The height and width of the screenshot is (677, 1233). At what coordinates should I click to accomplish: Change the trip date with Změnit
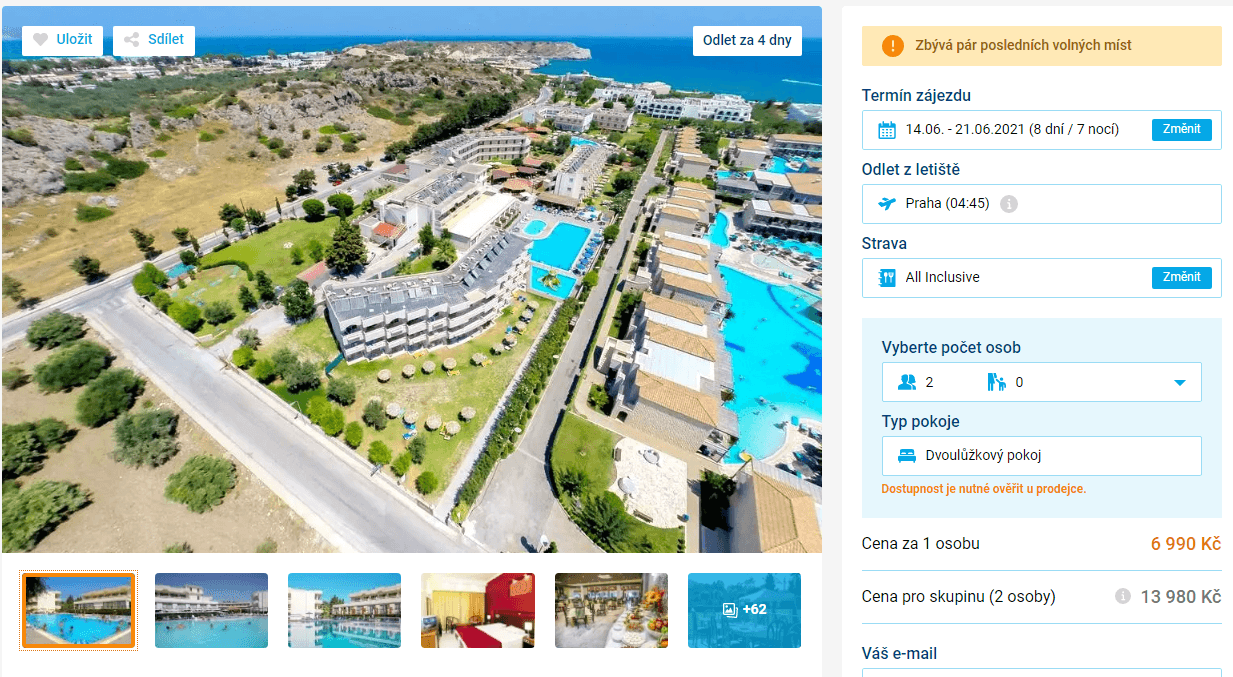tap(1182, 130)
